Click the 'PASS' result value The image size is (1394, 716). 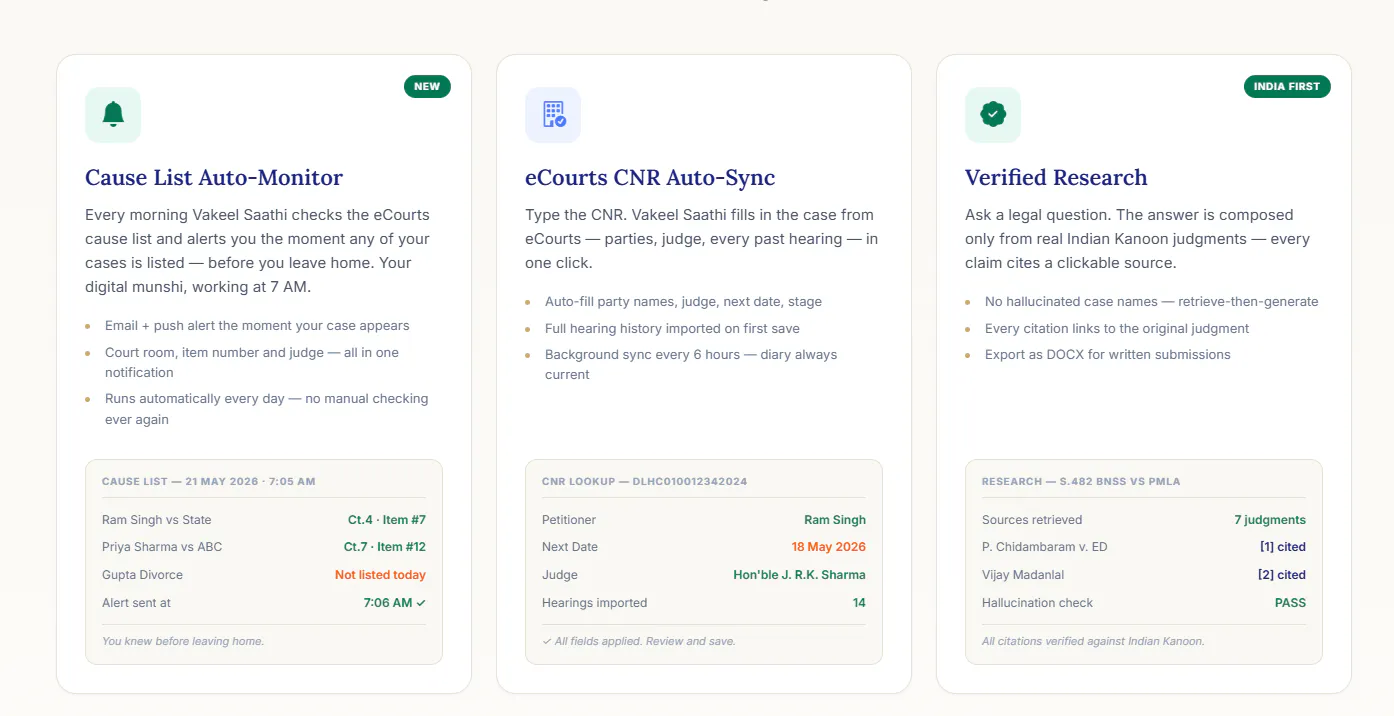pyautogui.click(x=1290, y=603)
